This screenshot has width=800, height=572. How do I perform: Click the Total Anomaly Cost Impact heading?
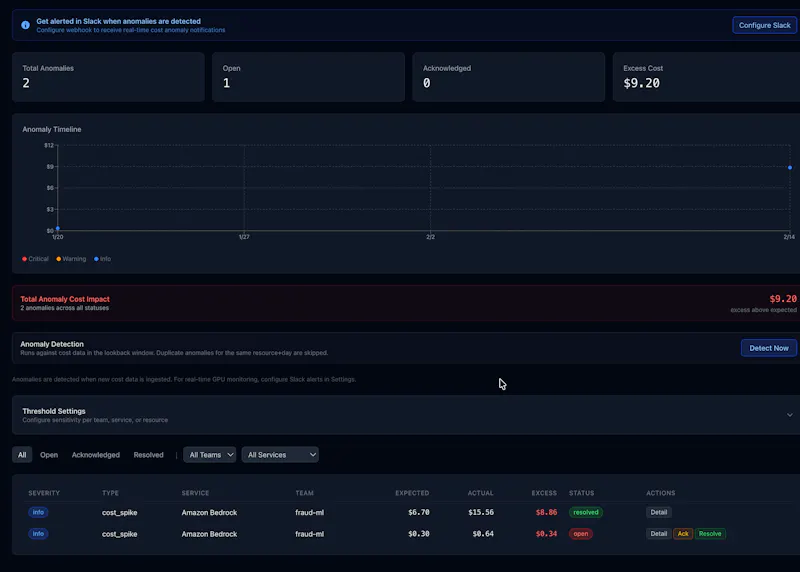pos(65,299)
